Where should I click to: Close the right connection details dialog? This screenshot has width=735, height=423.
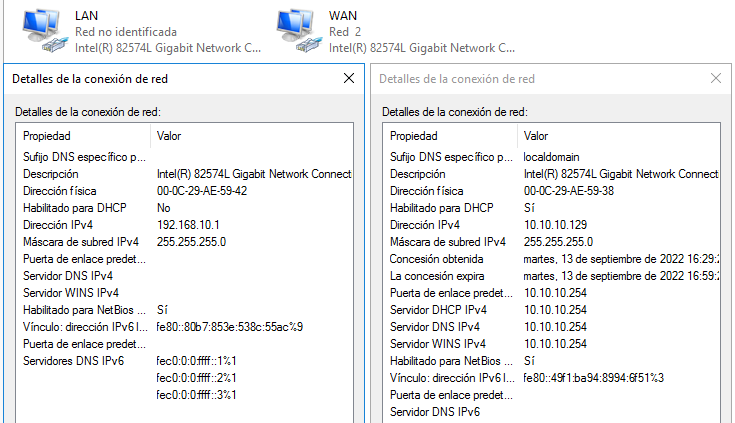point(716,78)
